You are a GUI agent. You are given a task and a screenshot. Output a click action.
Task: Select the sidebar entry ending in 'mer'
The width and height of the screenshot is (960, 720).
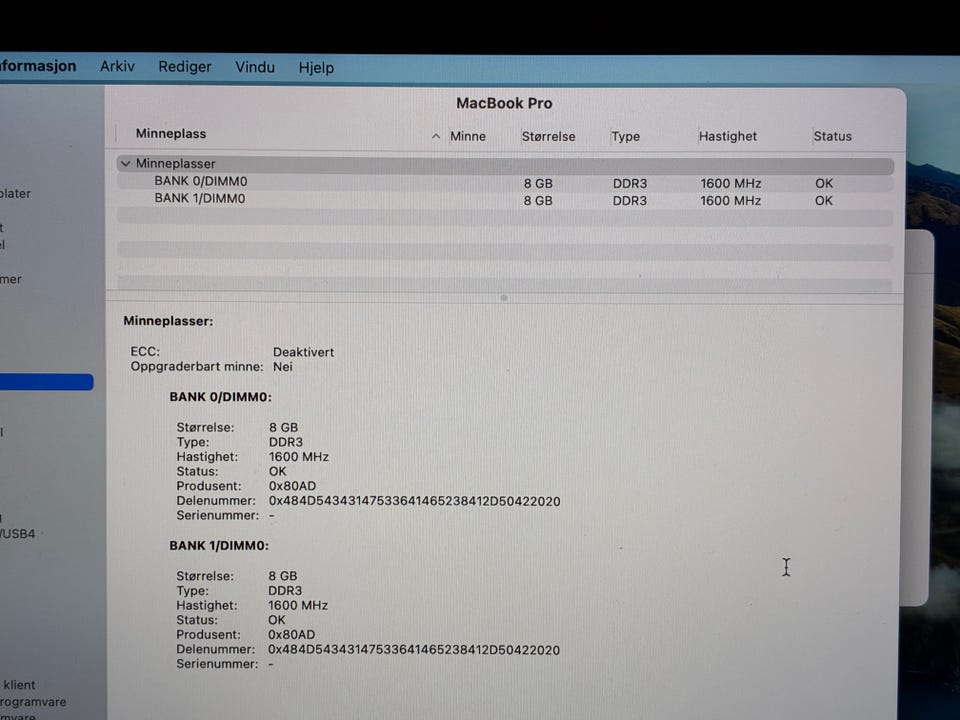[x=11, y=279]
